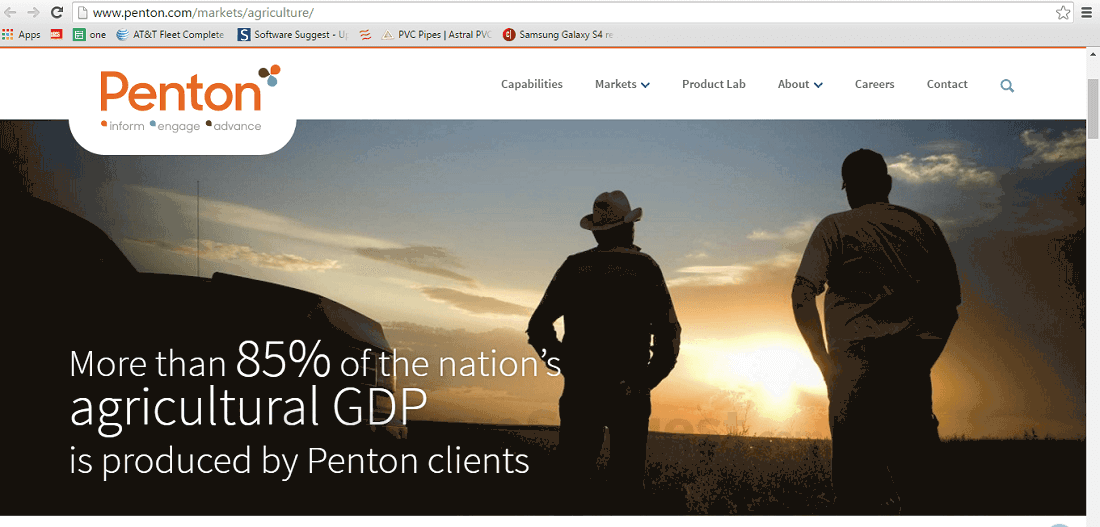Expand the About dropdown menu
Image resolution: width=1100 pixels, height=527 pixels.
800,84
